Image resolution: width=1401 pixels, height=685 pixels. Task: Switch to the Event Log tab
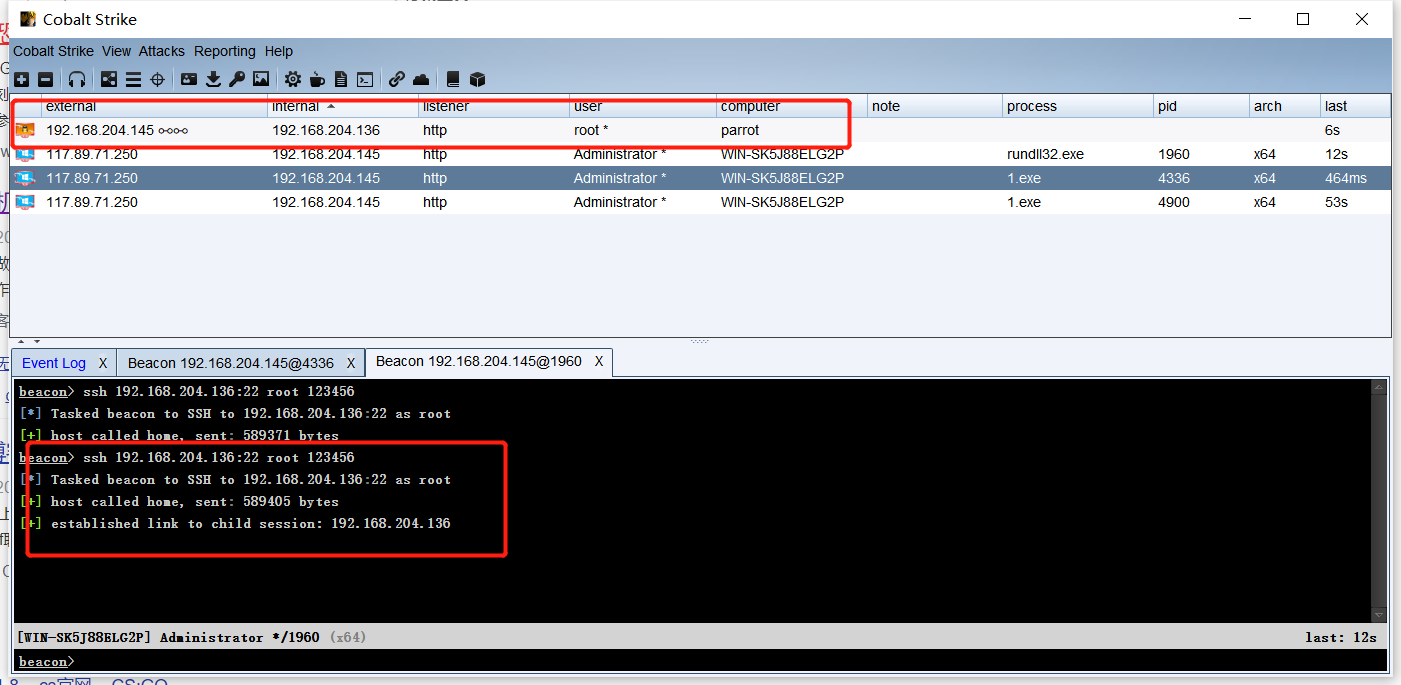tap(54, 363)
